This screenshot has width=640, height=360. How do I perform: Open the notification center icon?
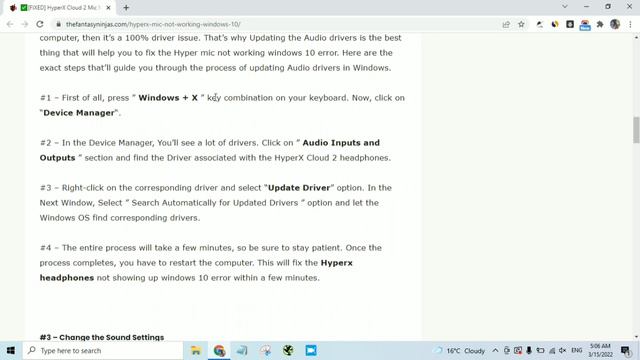625,351
